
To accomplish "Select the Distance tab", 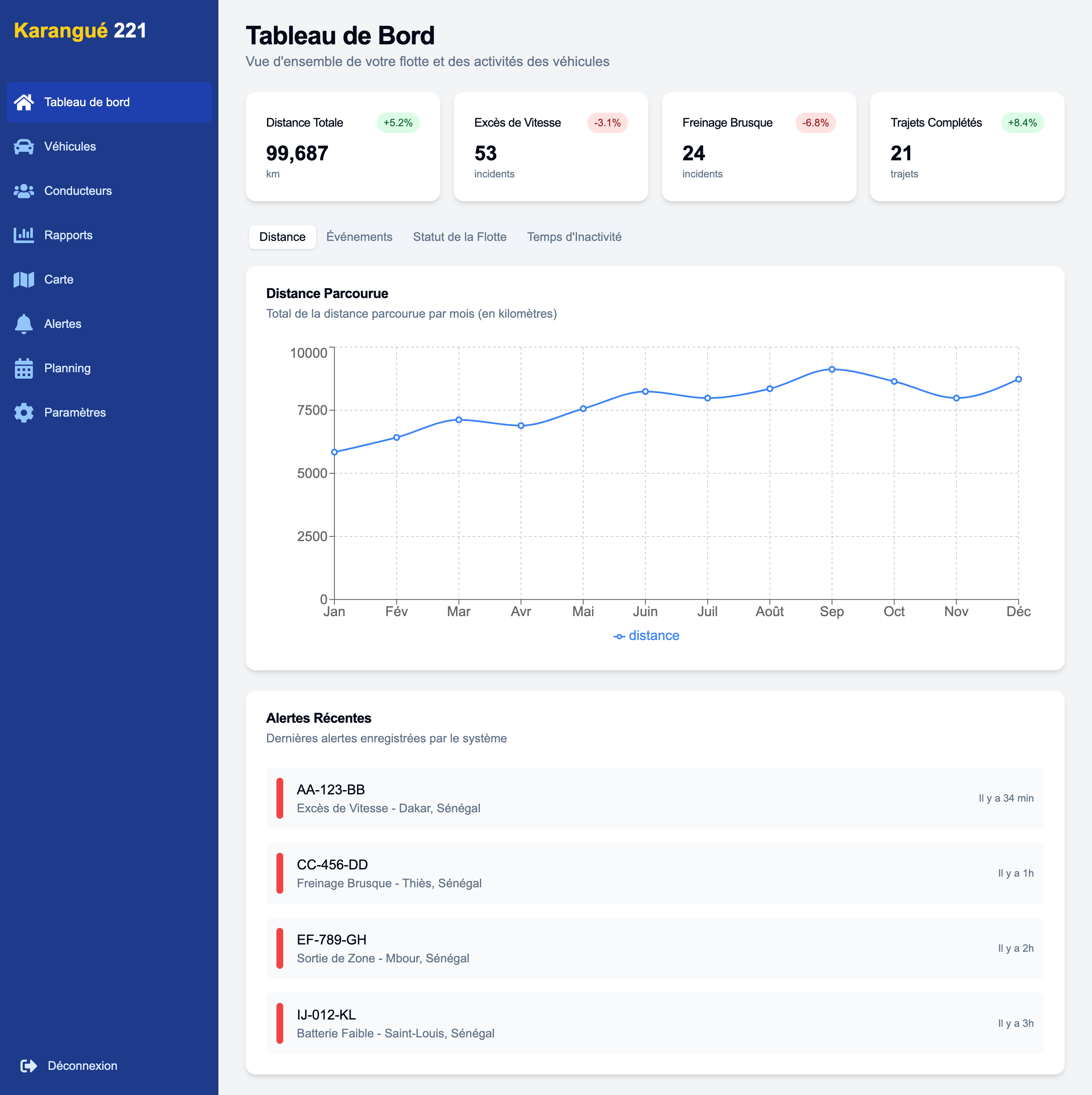I will pyautogui.click(x=282, y=237).
